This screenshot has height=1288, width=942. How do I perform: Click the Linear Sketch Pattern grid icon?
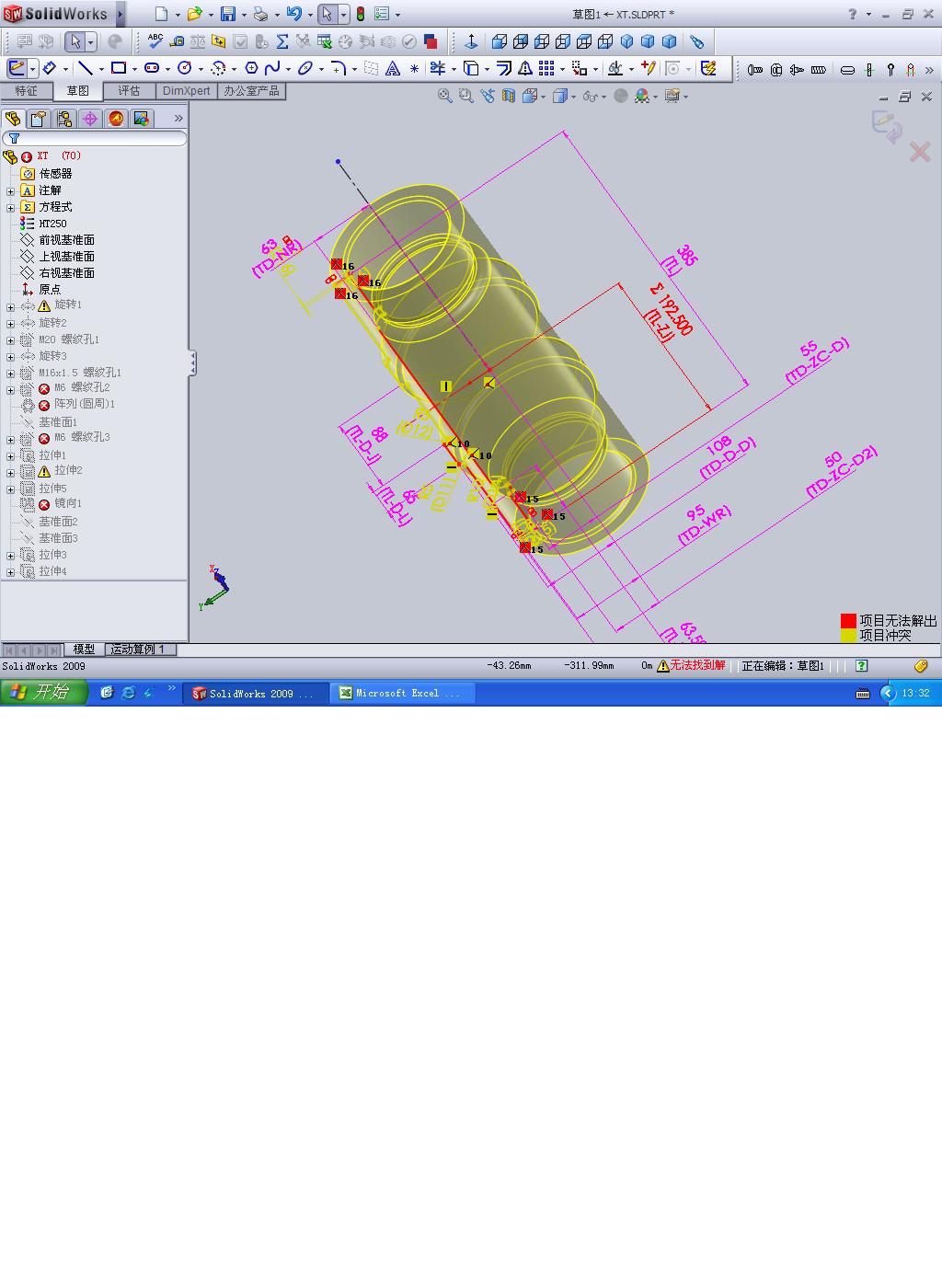coord(546,68)
